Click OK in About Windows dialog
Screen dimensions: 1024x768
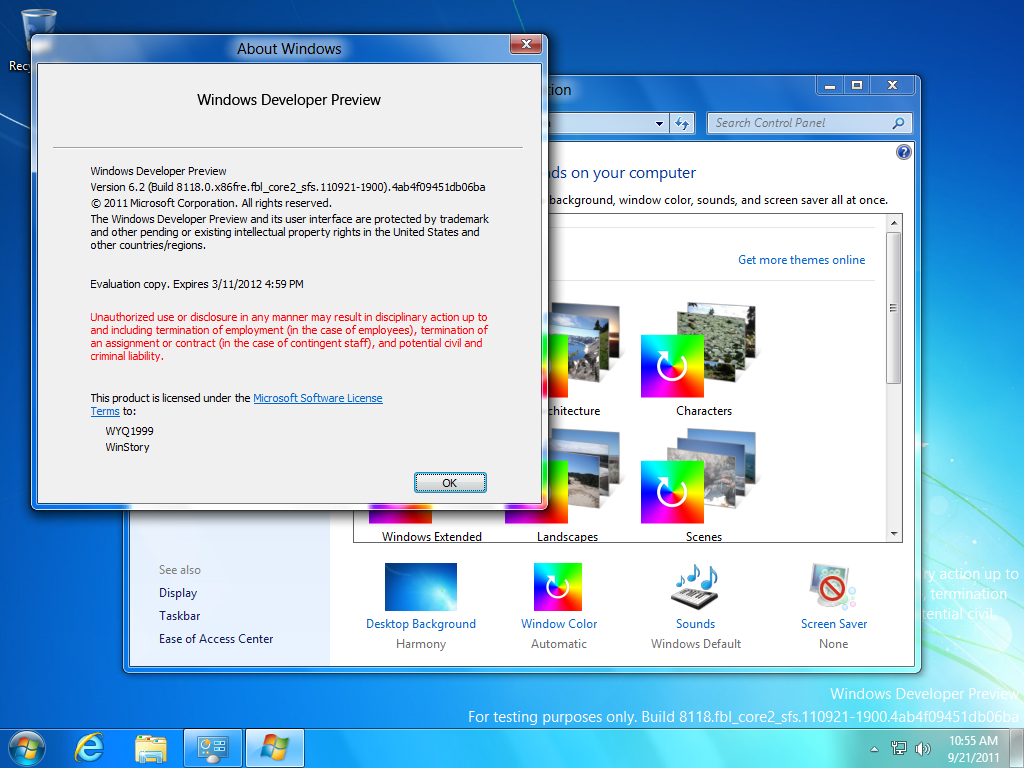(x=450, y=483)
